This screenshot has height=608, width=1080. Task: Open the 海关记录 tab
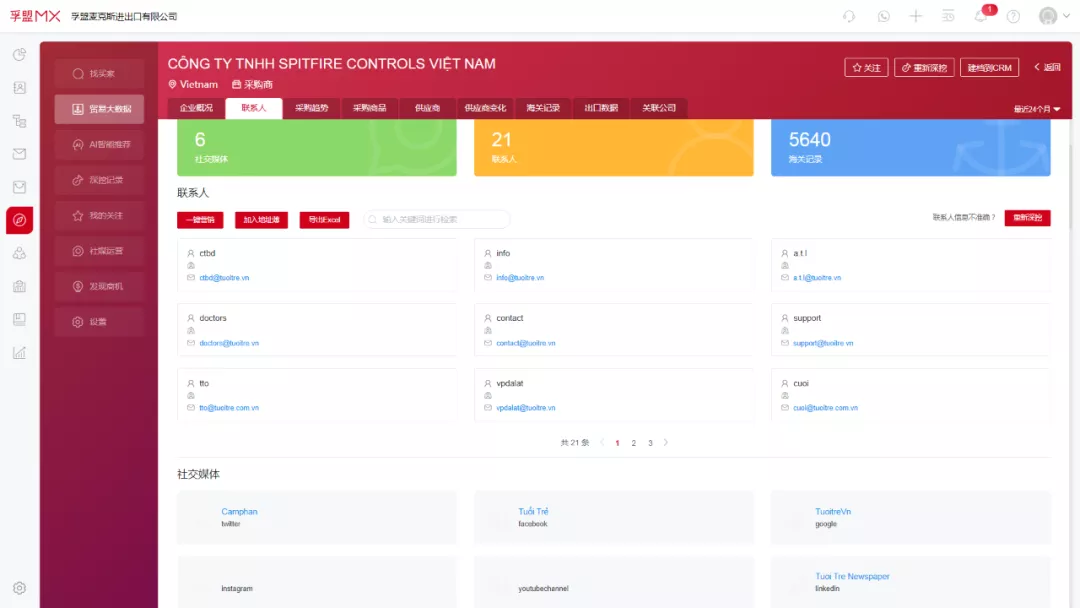(x=543, y=108)
